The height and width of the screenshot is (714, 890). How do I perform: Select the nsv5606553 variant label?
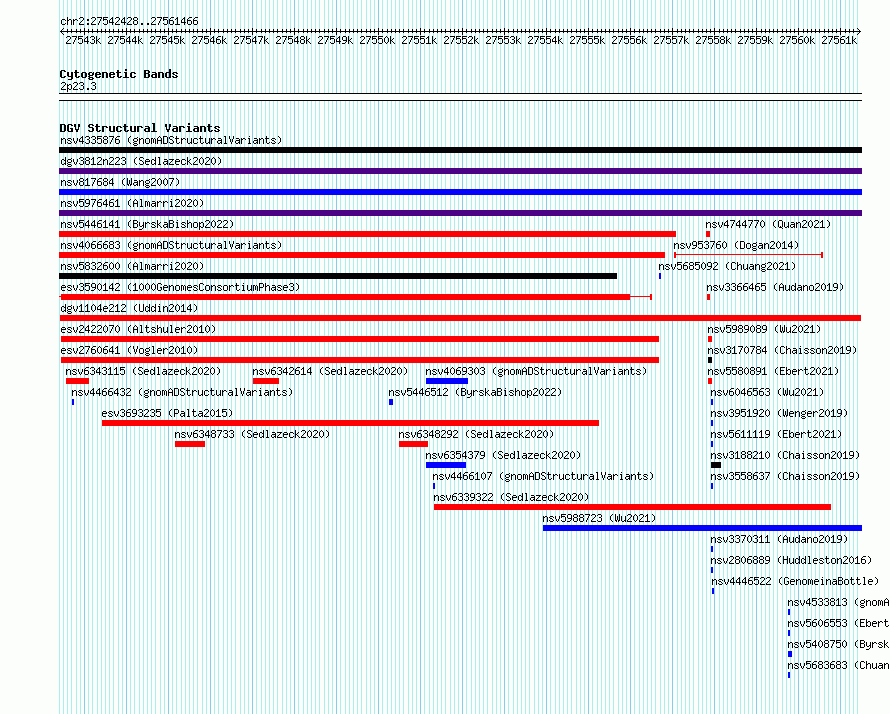tap(838, 623)
